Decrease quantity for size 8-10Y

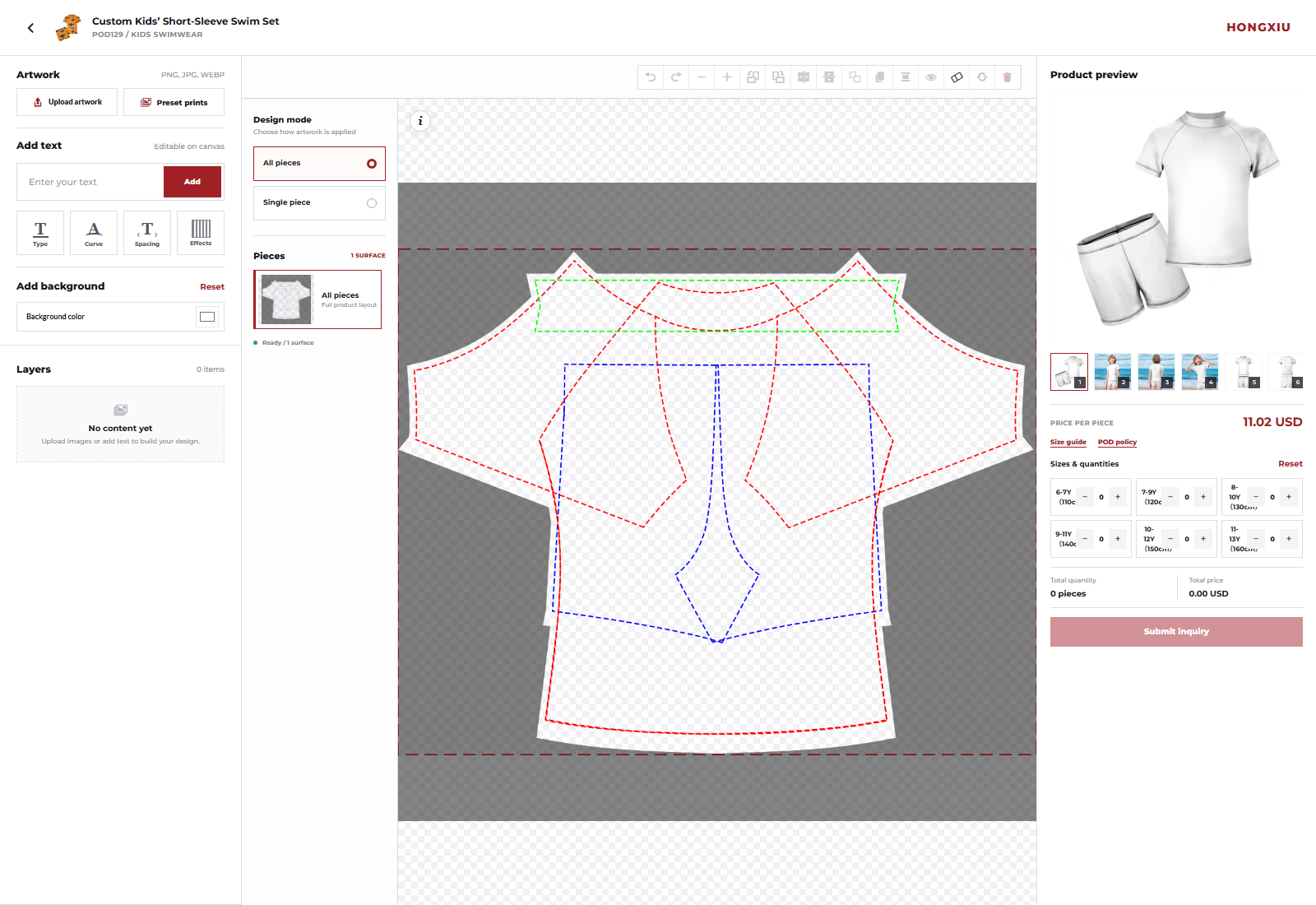[x=1256, y=497]
